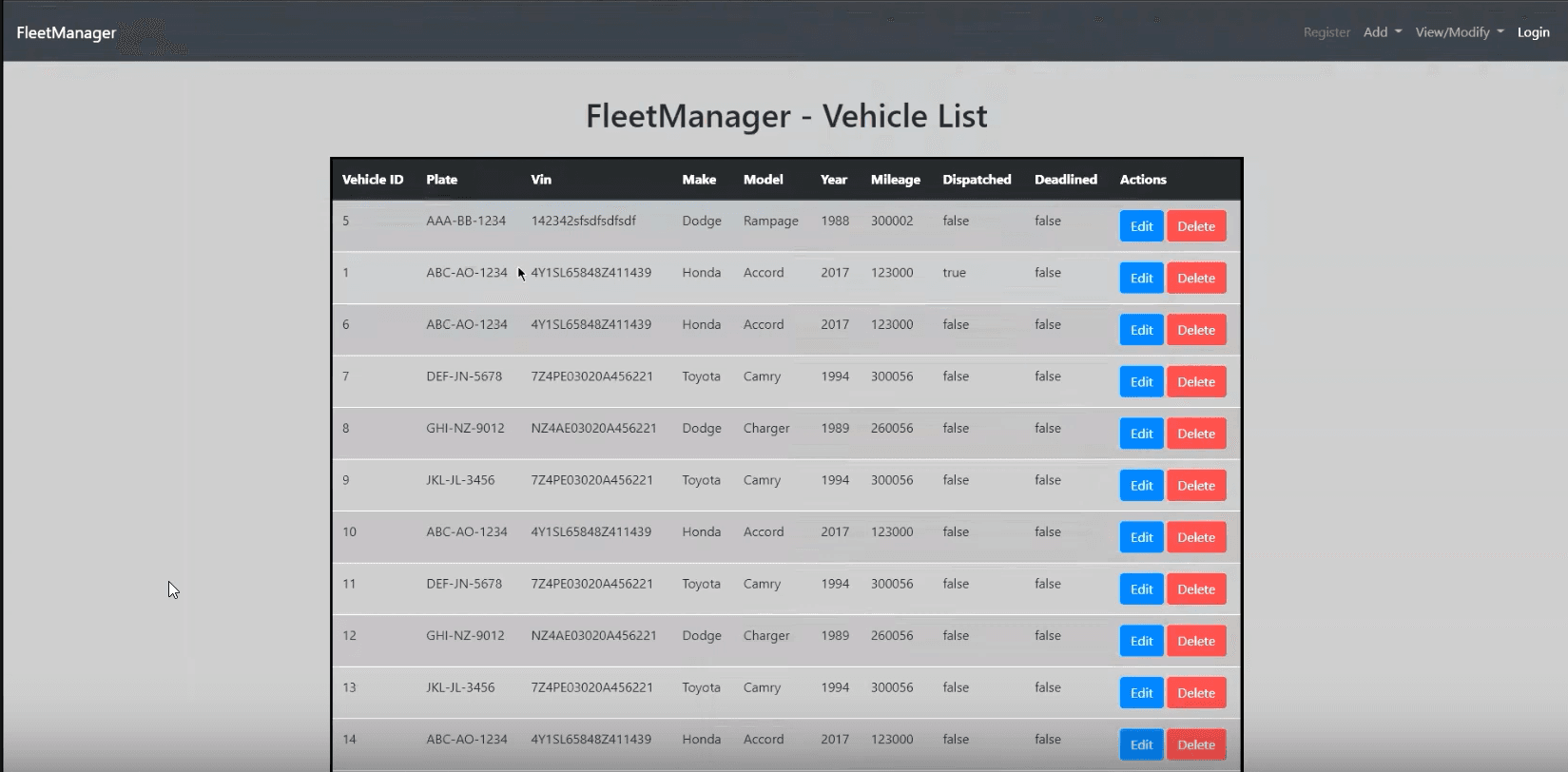This screenshot has width=1568, height=772.
Task: Delete vehicle ID 7 row
Action: point(1196,382)
